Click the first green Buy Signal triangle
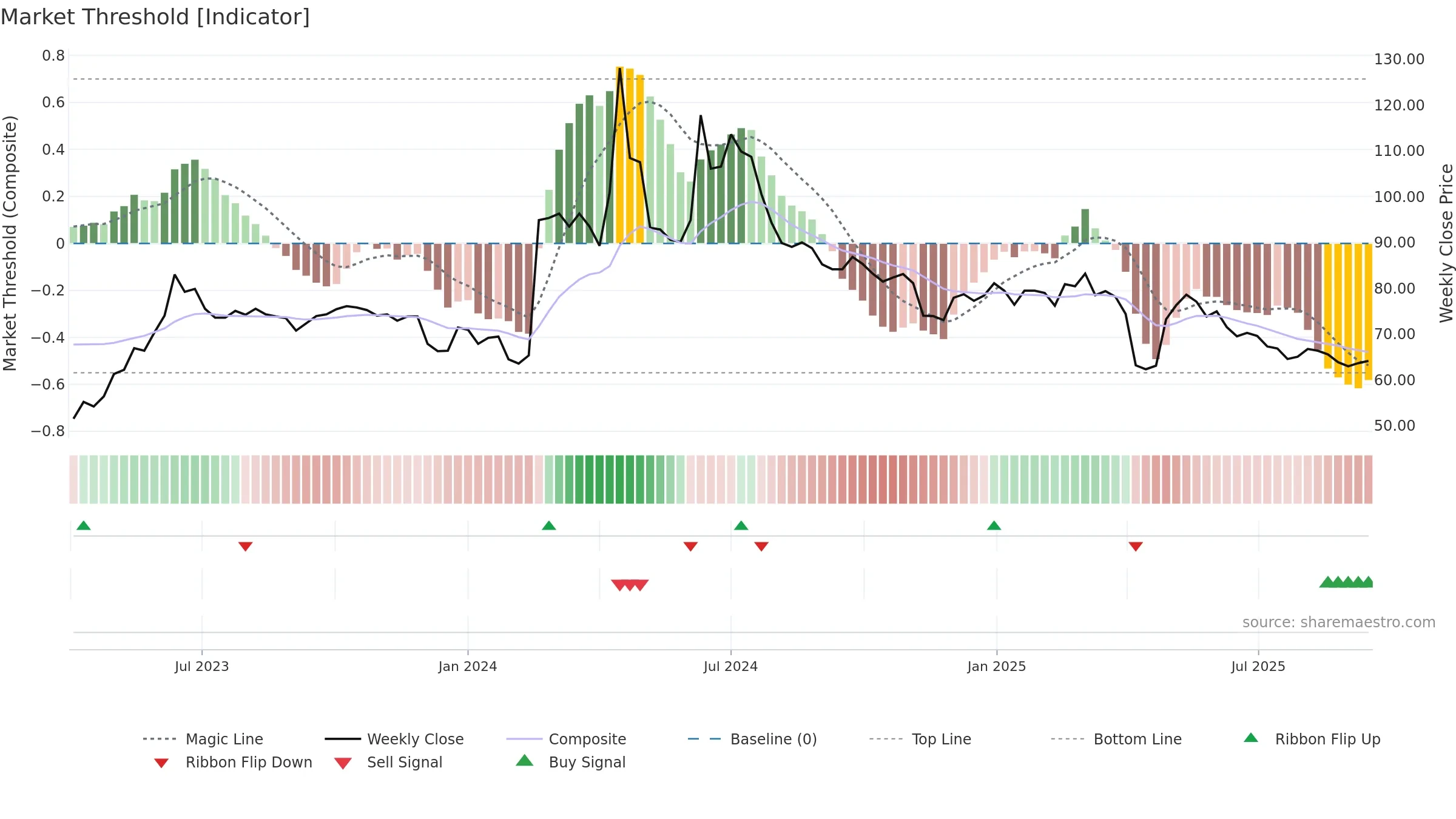This screenshot has height=819, width=1456. pos(1327,582)
